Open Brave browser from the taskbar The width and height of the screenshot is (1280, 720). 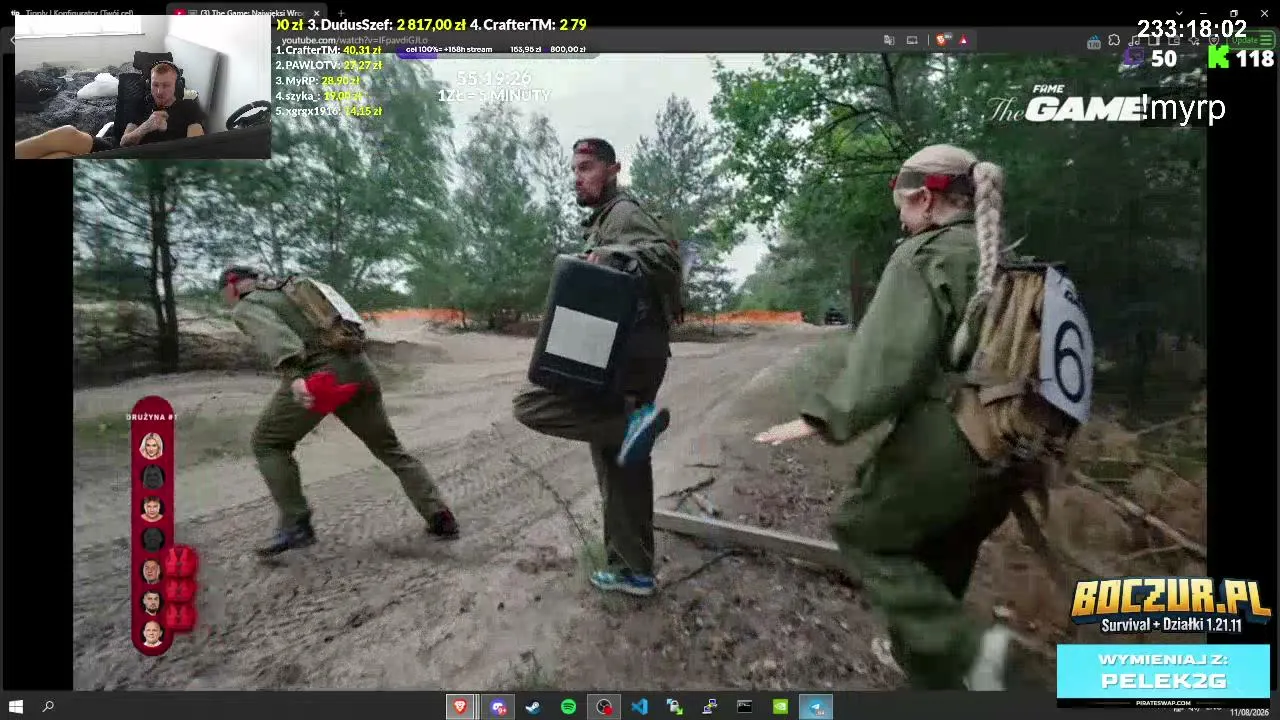[x=460, y=707]
